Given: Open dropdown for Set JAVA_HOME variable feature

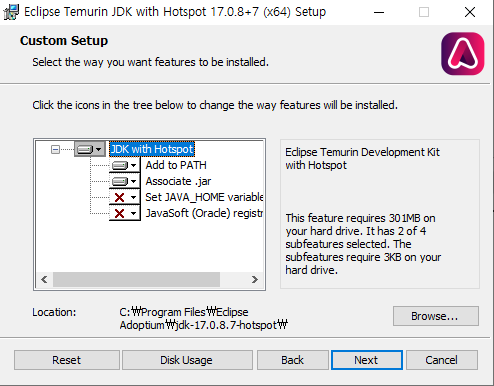Looking at the screenshot, I should click(x=125, y=197).
